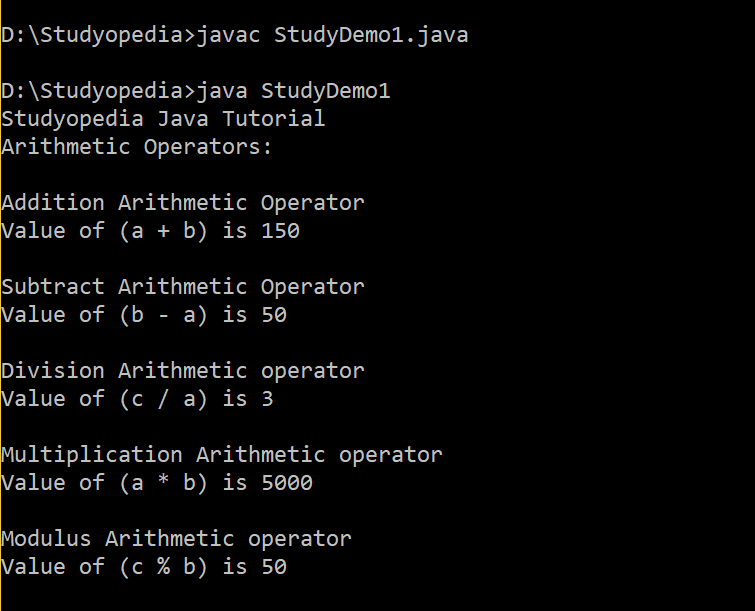Click 'Value of (c % b) is 50'

[144, 567]
